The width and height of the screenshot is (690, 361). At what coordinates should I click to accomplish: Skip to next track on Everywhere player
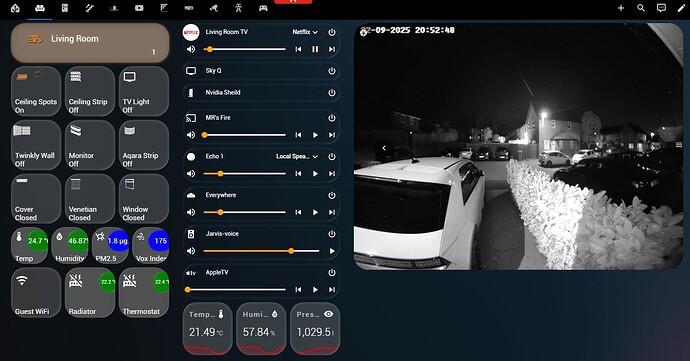(332, 212)
